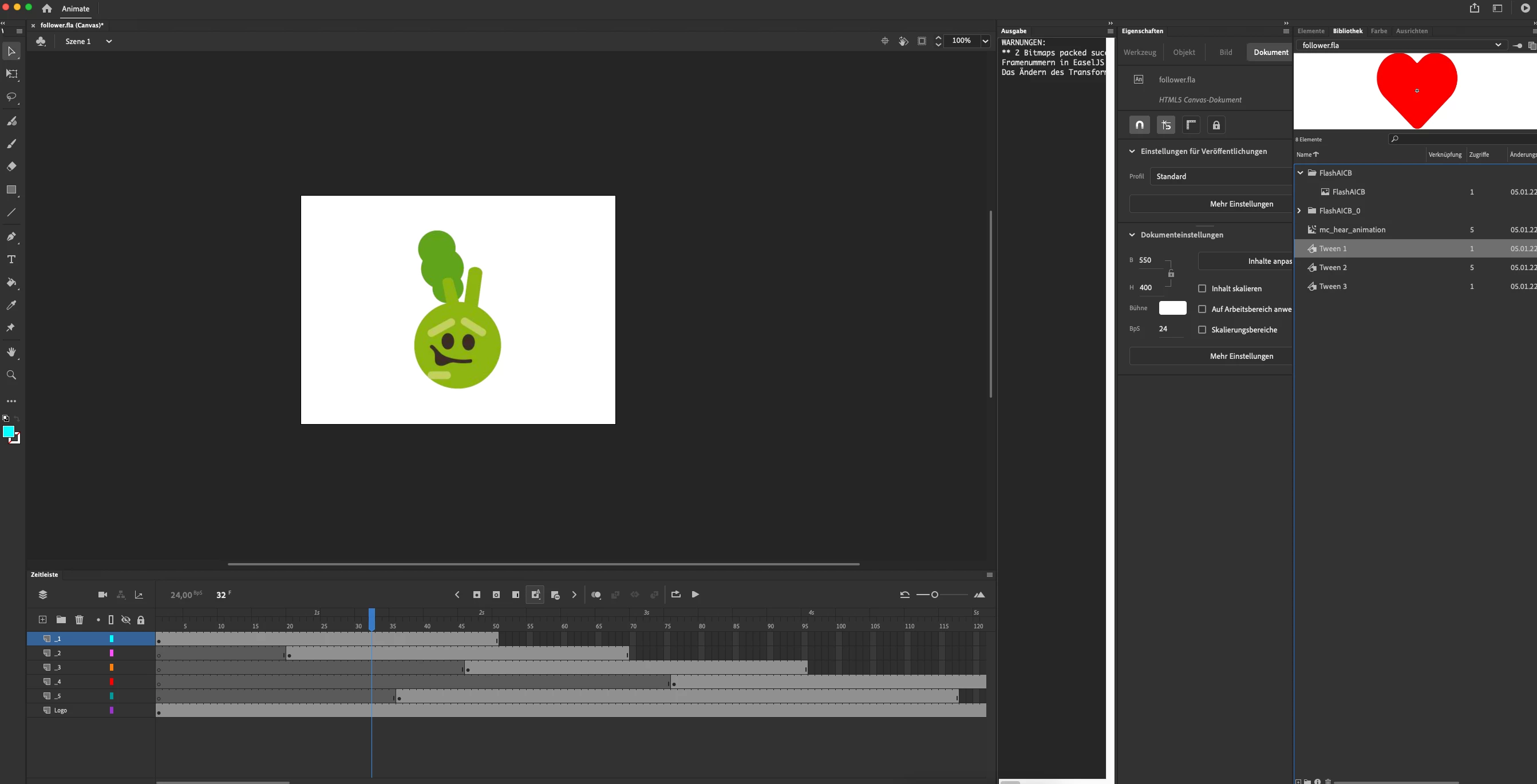This screenshot has width=1537, height=784.
Task: Open the stage zoom percentage dropdown
Action: [x=985, y=41]
